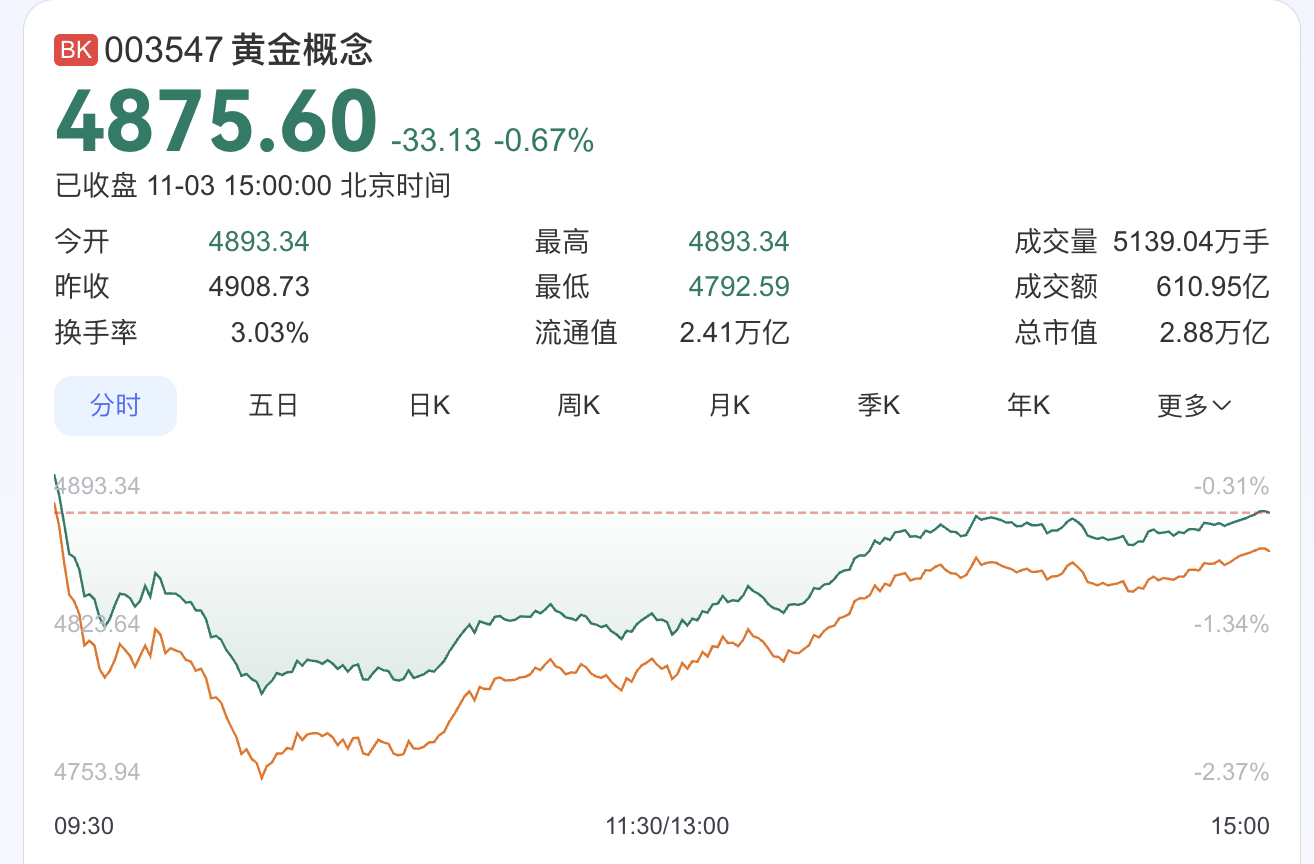Click the 换手率 value 3.03%
1314x864 pixels.
[270, 332]
